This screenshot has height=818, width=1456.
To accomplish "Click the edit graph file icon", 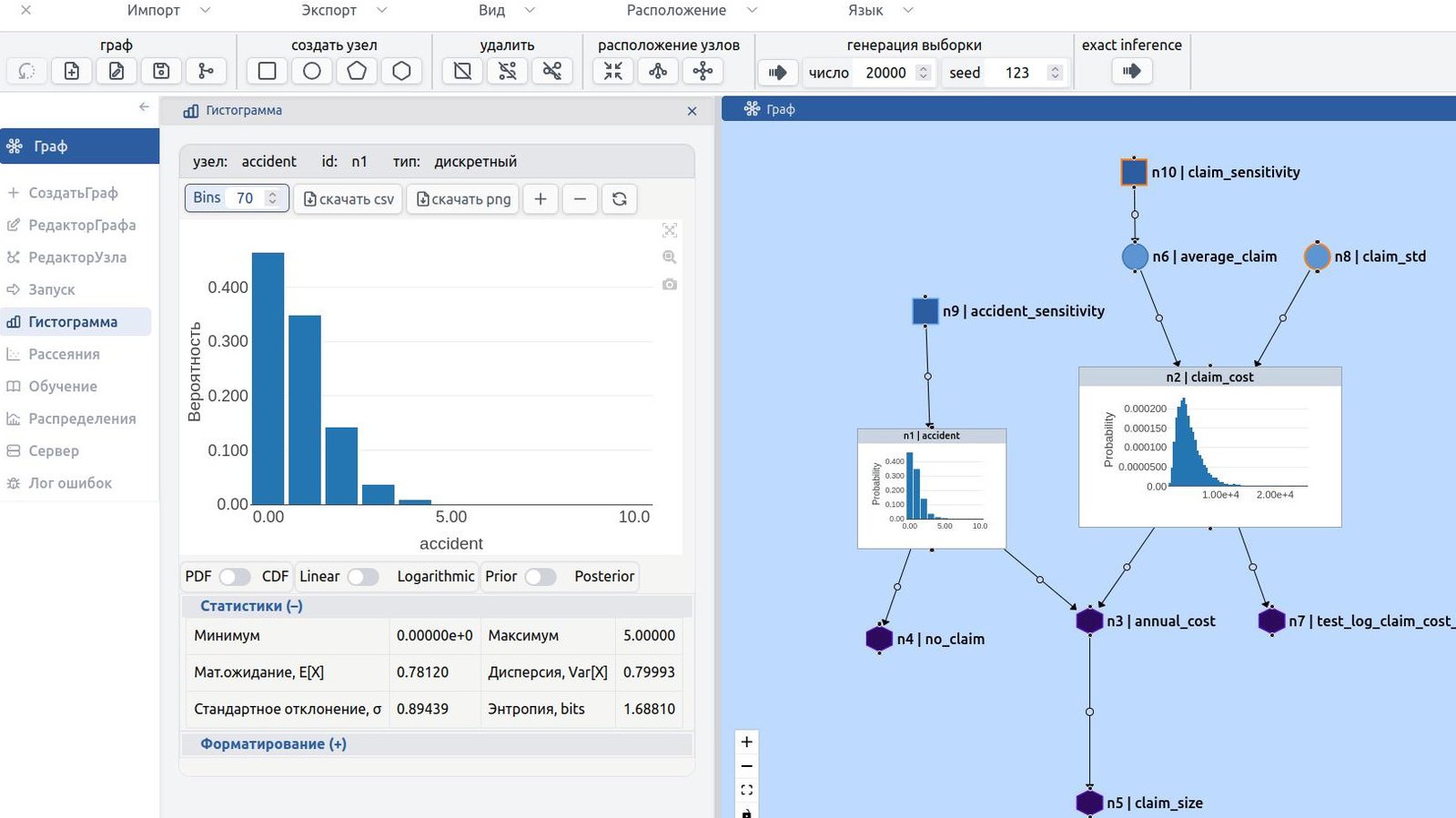I will [x=116, y=71].
